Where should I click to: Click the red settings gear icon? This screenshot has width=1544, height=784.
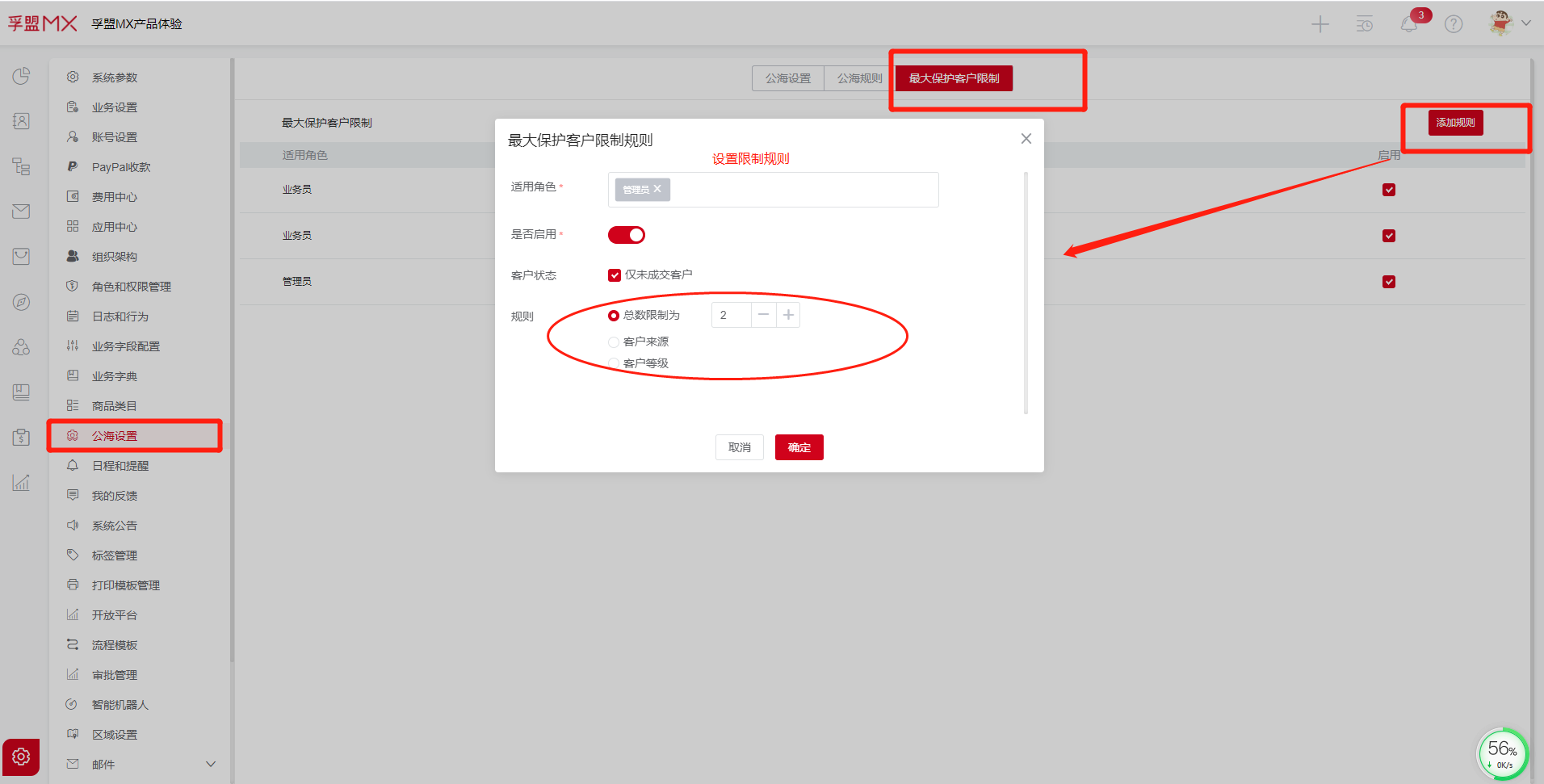(x=21, y=757)
